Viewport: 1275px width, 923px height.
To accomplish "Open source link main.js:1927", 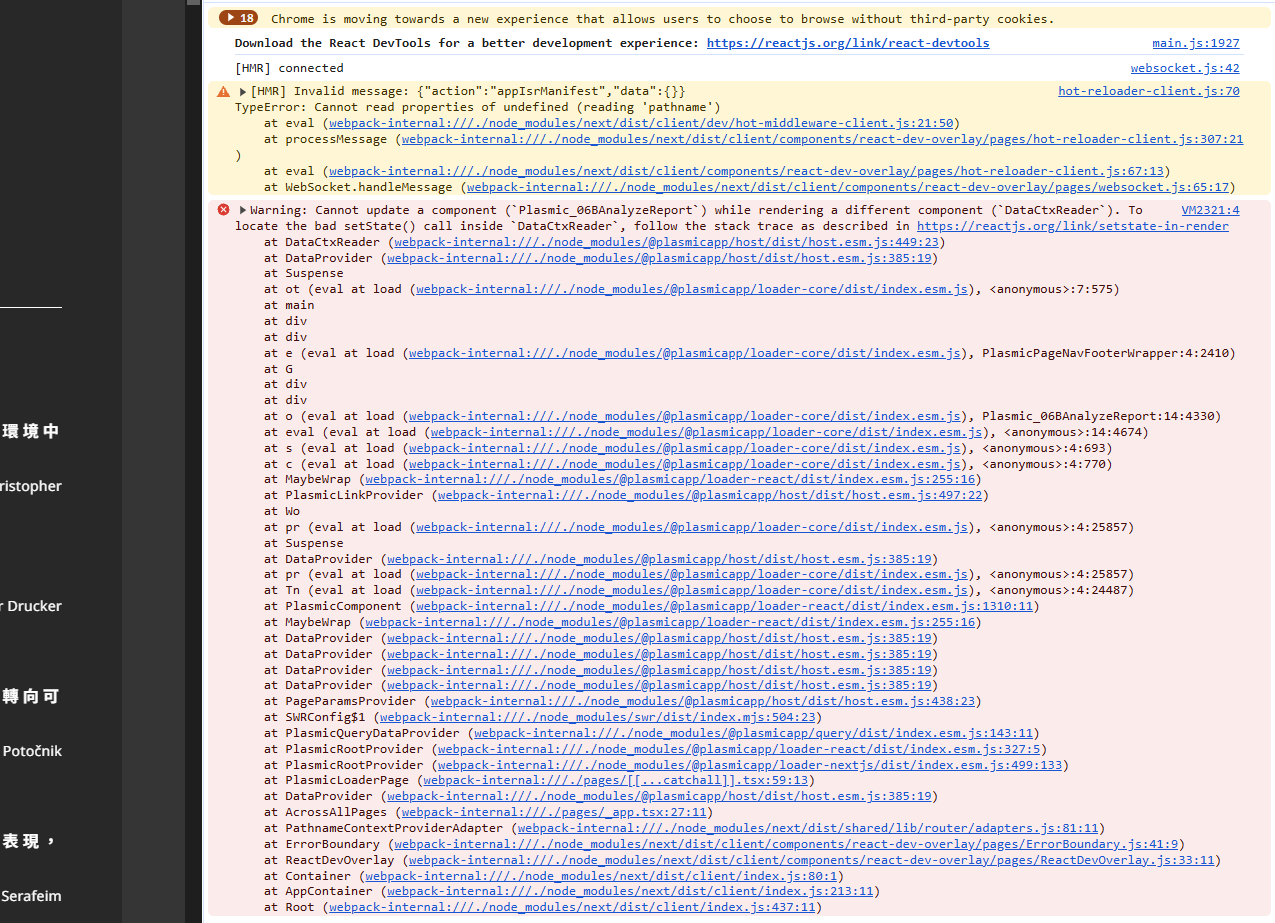I will click(1195, 43).
